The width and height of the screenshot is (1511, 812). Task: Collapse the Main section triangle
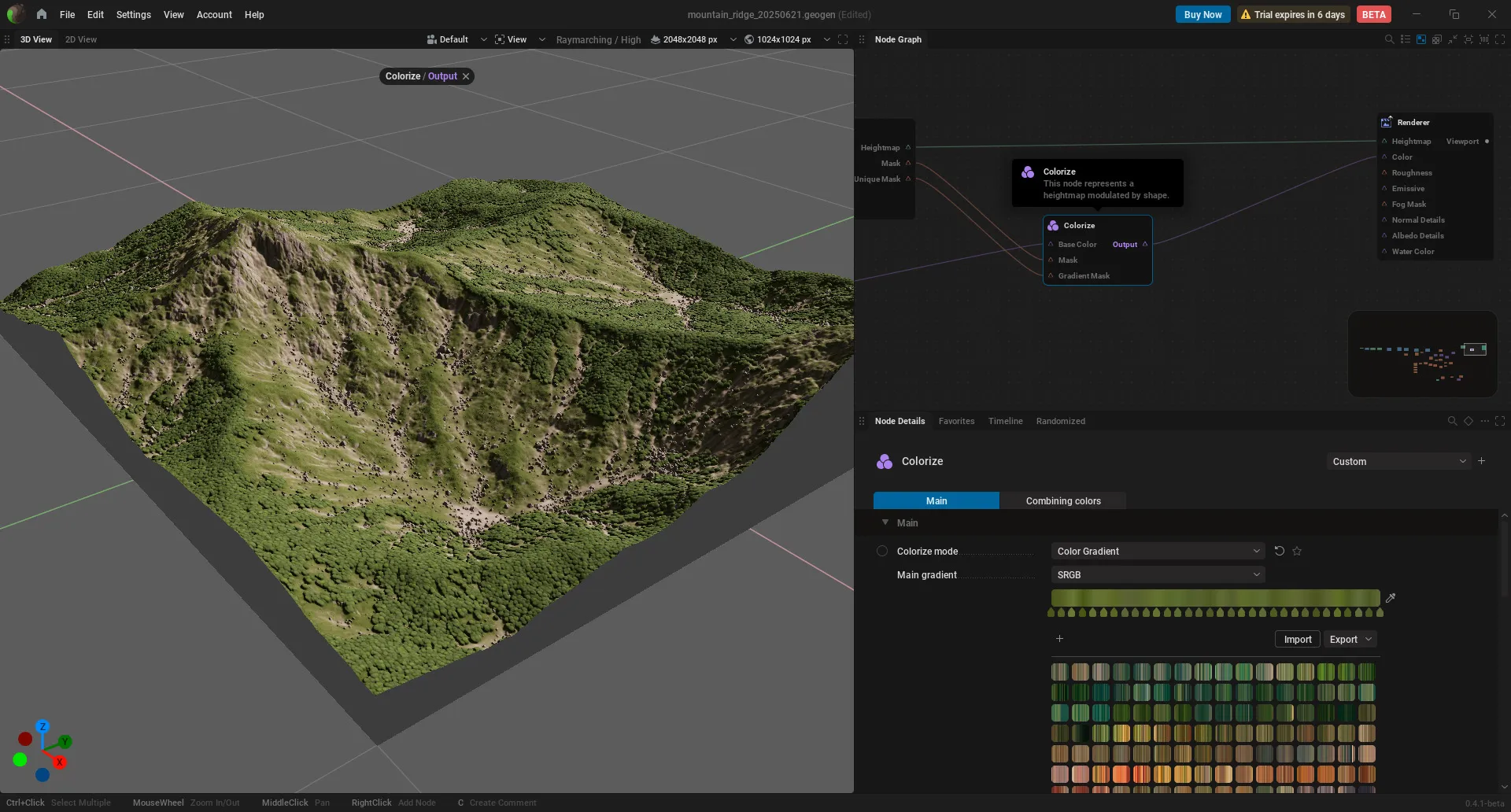tap(885, 522)
